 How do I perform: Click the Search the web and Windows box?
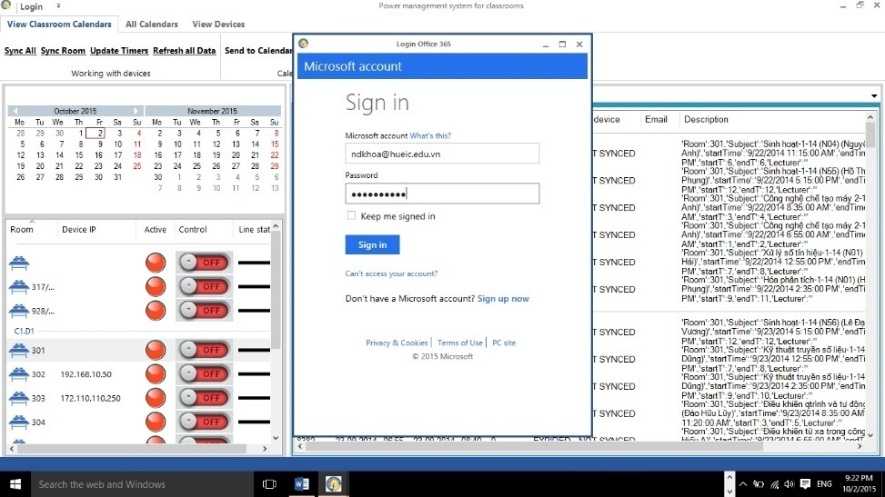tap(141, 484)
